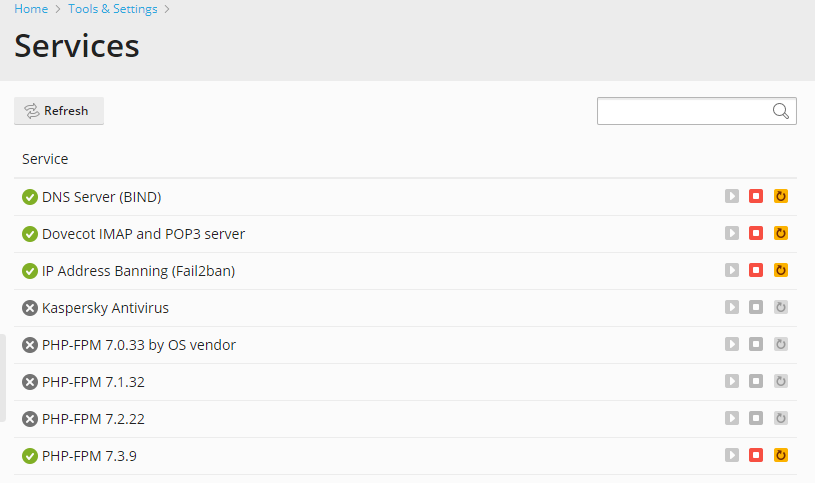815x483 pixels.
Task: Restart the PHP-FPM 7.3.9 service
Action: click(781, 455)
